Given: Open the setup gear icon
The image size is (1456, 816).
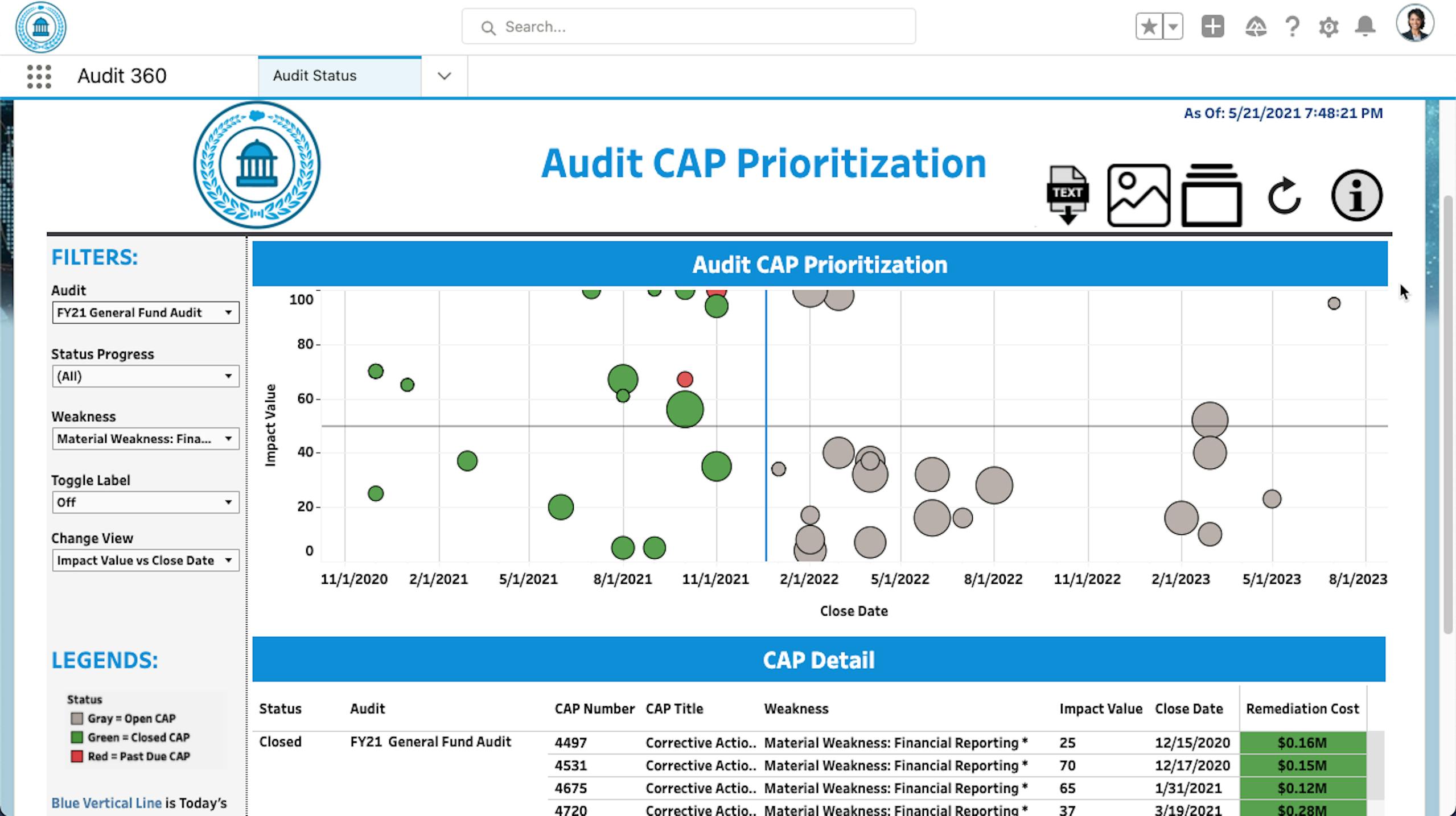Looking at the screenshot, I should pos(1329,27).
